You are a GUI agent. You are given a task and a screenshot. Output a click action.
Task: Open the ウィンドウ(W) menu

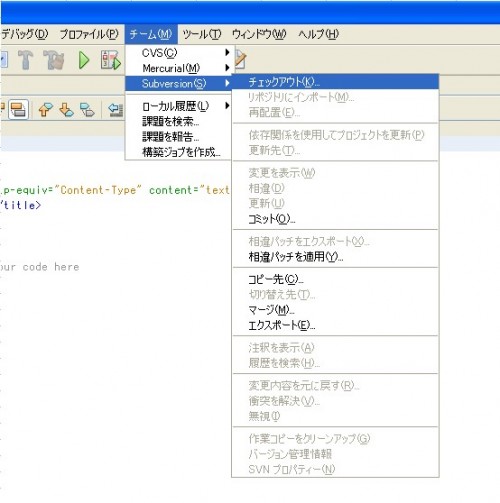259,34
